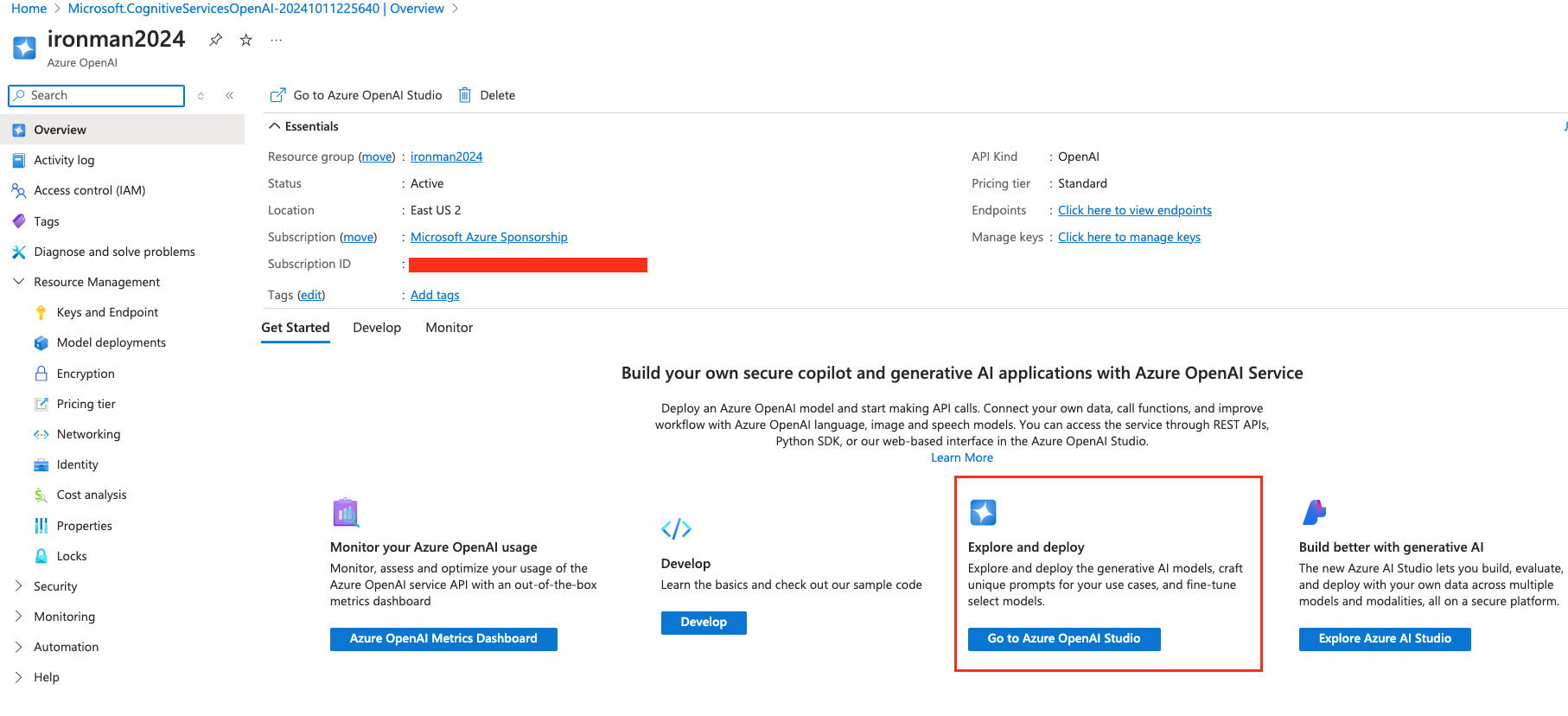Click the Cost analysis dollar icon
This screenshot has width=1568, height=716.
point(41,495)
